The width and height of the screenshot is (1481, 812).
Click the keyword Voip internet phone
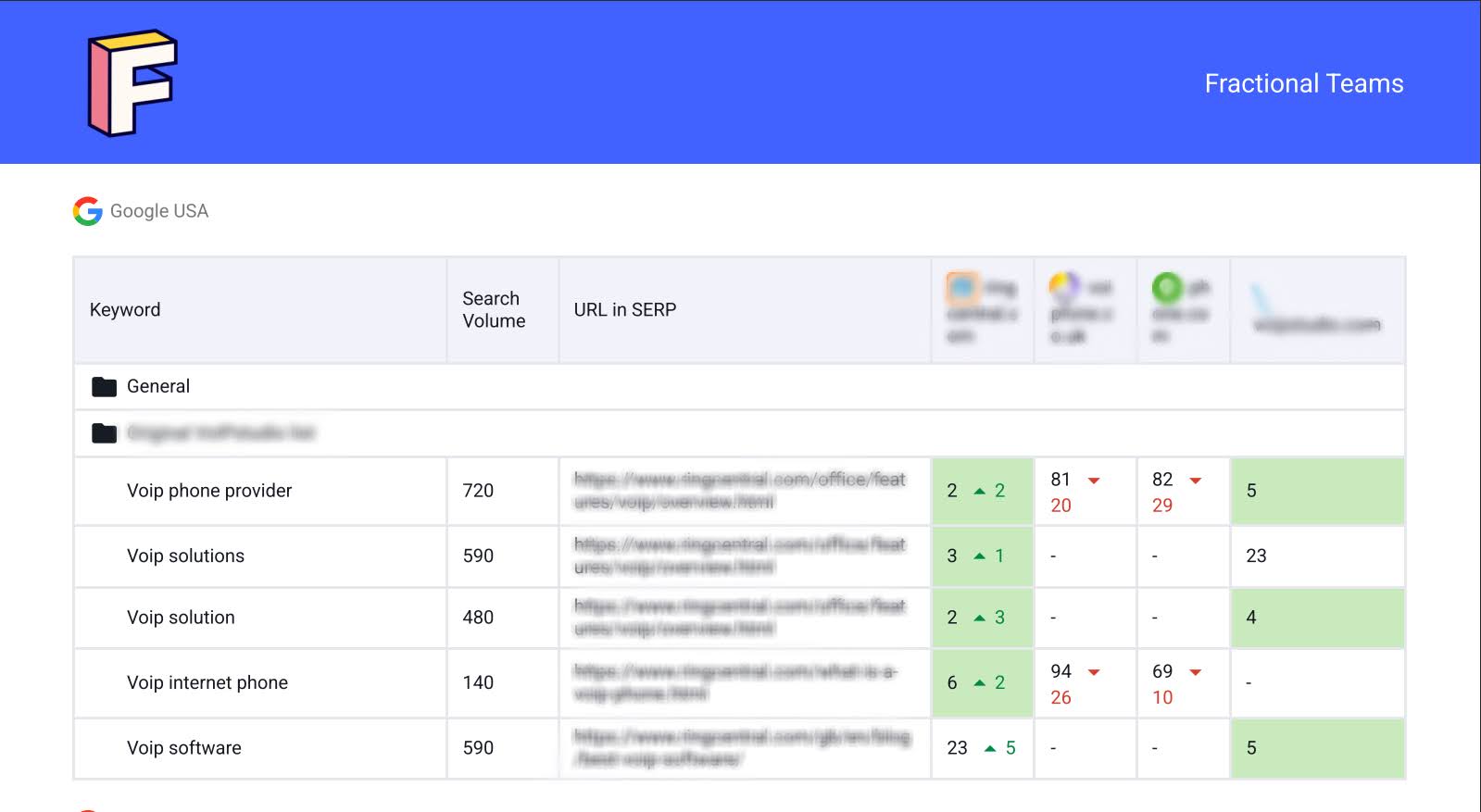pos(207,682)
